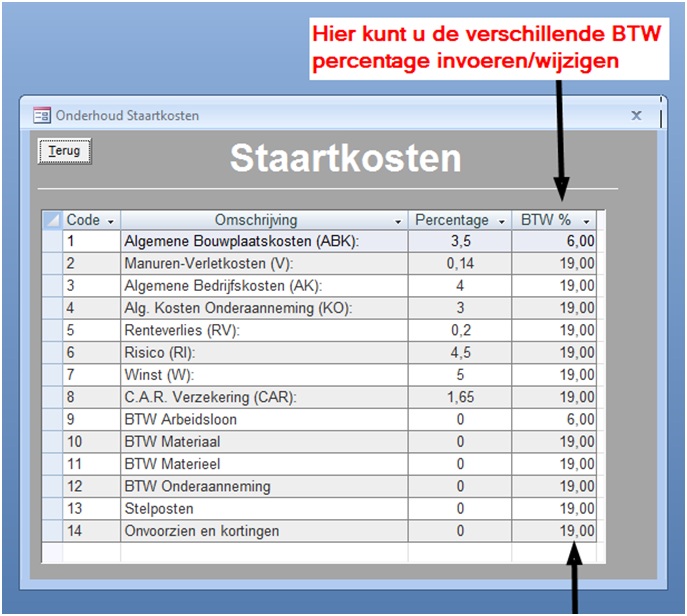Viewport: 687px width, 616px height.
Task: Close the Onderhoud Staartkosten window
Action: click(x=636, y=115)
